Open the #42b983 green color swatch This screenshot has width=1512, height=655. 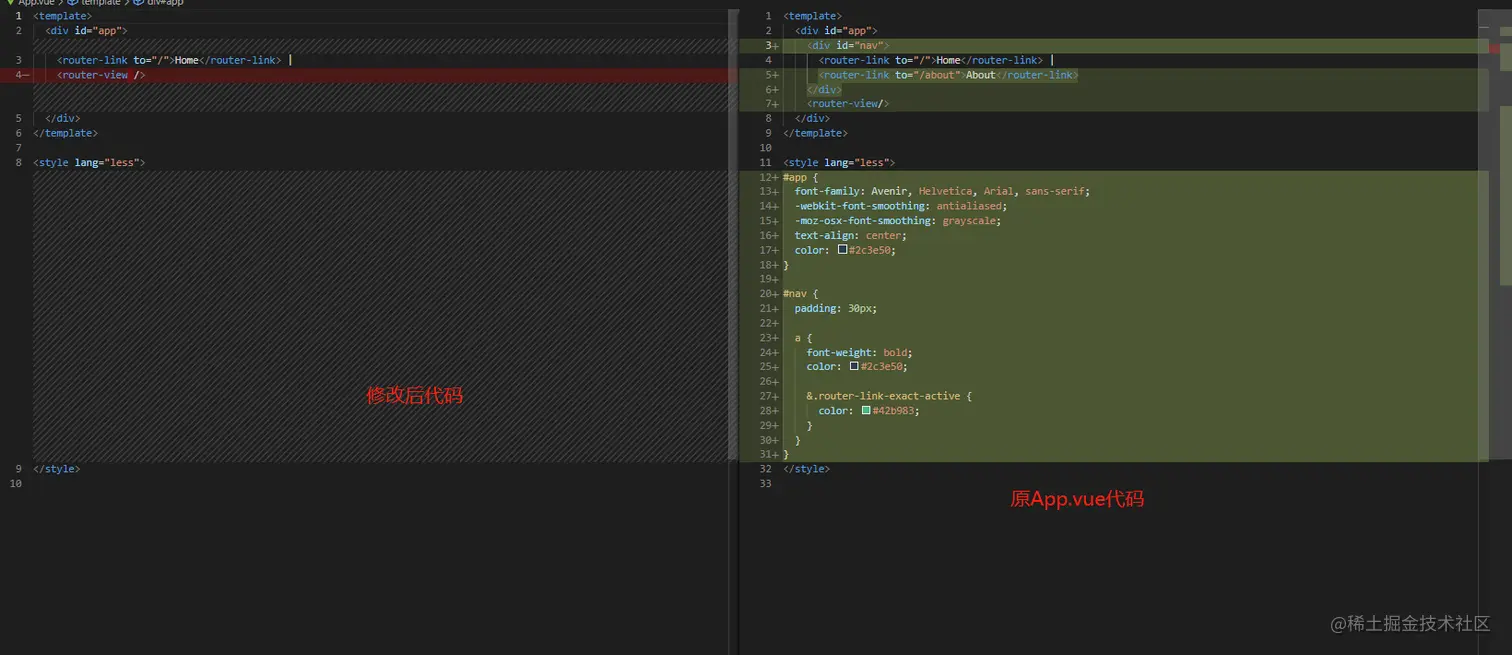point(866,411)
